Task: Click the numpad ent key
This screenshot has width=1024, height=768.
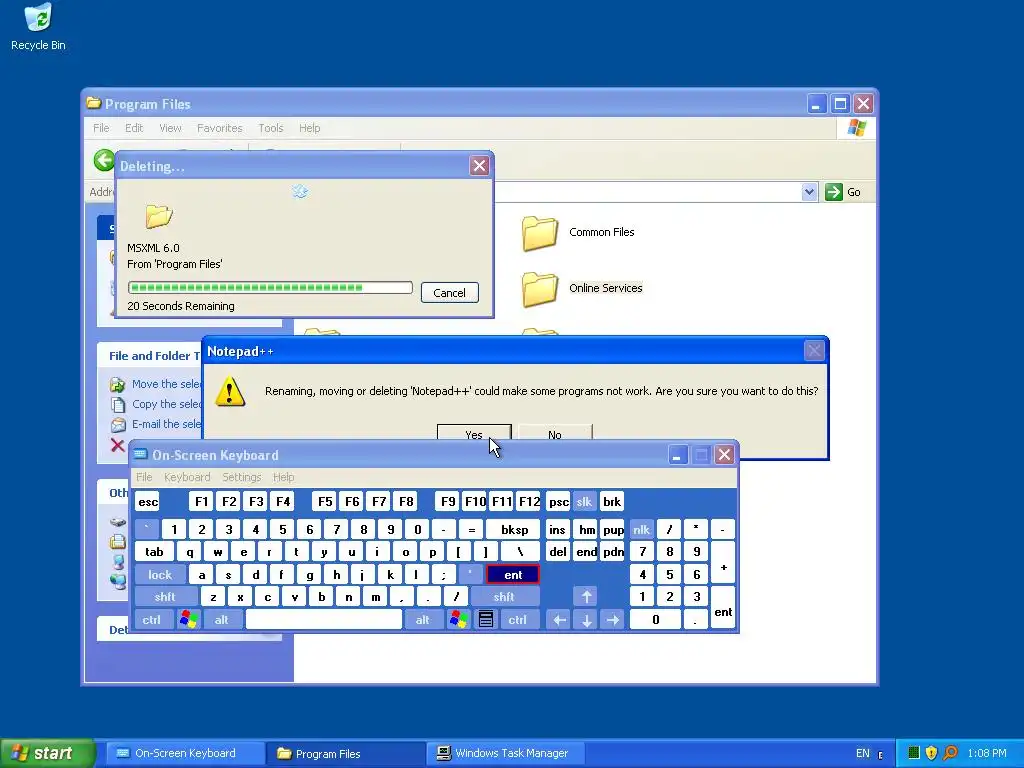Action: [x=722, y=607]
